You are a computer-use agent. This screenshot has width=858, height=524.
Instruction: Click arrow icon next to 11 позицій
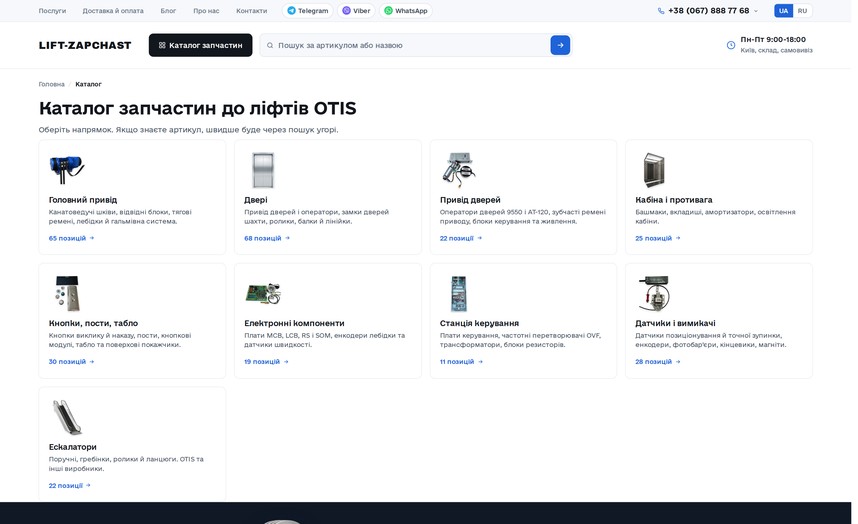pyautogui.click(x=480, y=362)
